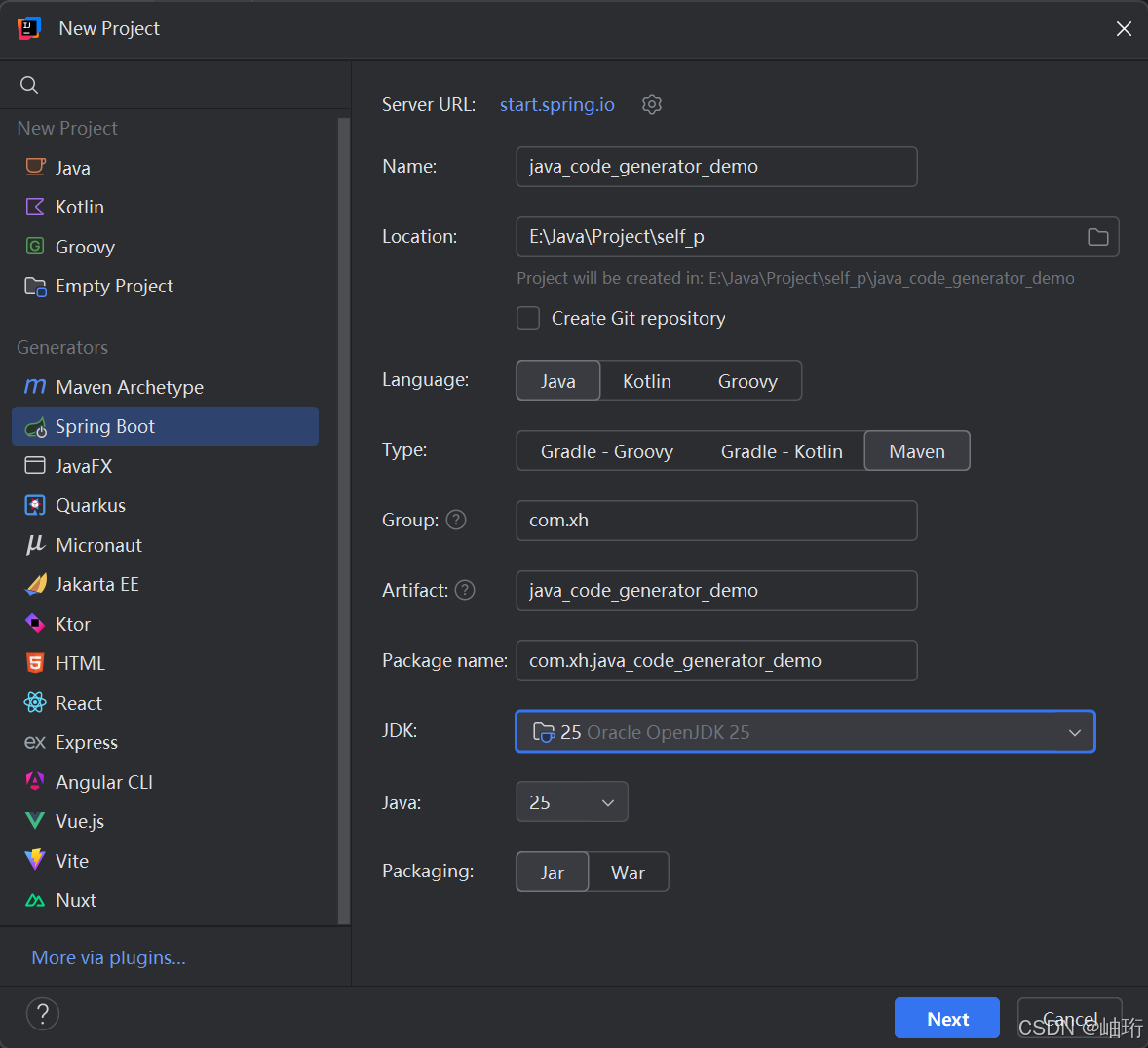Enable Create Git repository checkbox

click(x=528, y=319)
